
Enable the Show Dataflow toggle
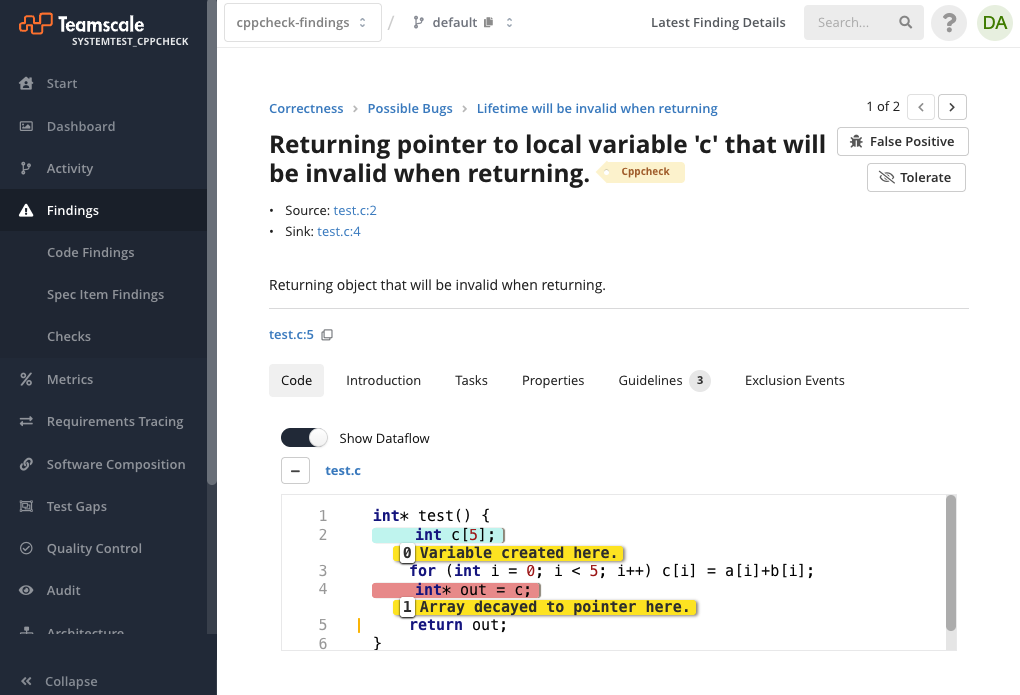tap(304, 438)
